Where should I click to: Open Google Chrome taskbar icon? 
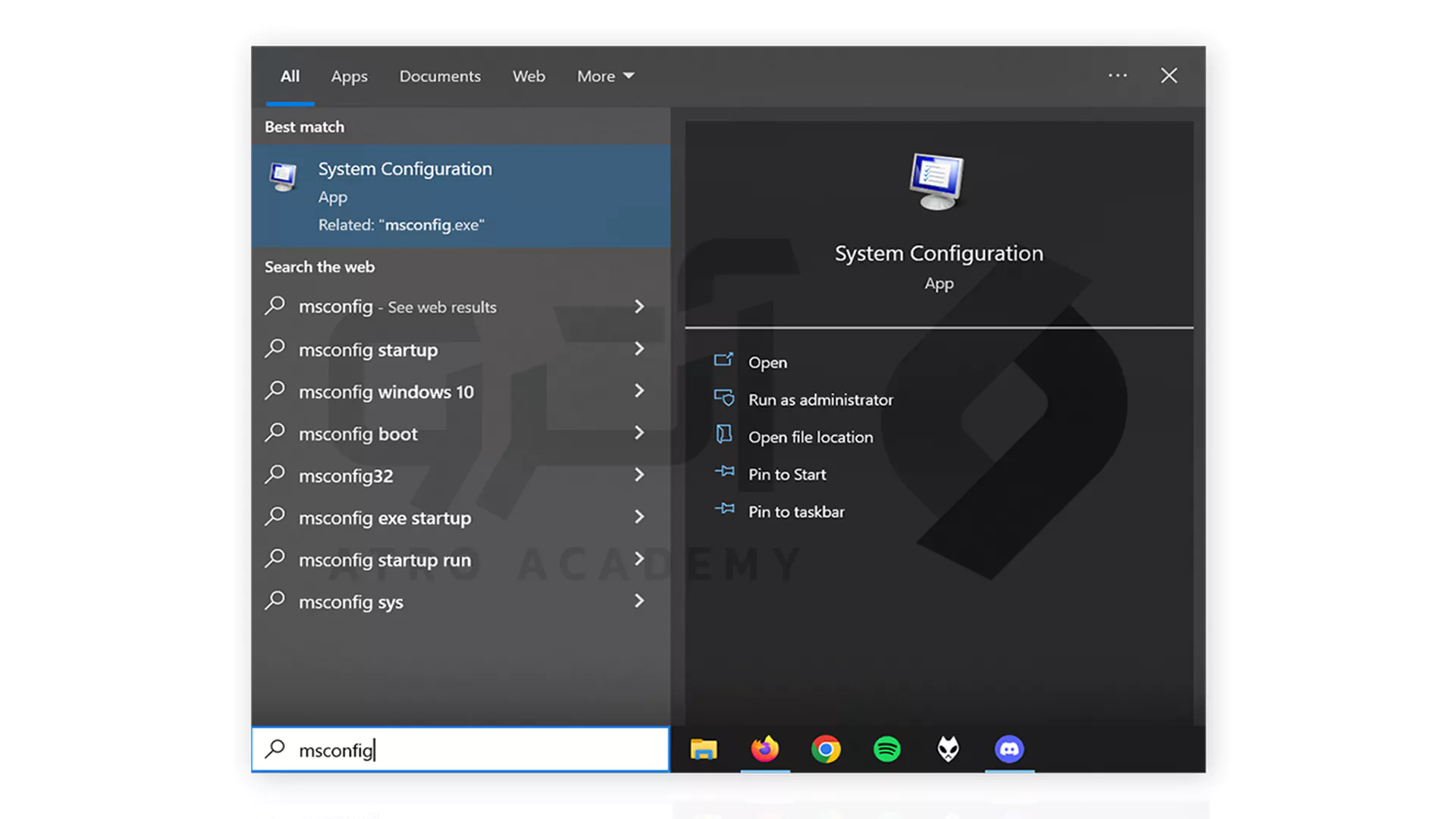coord(826,749)
